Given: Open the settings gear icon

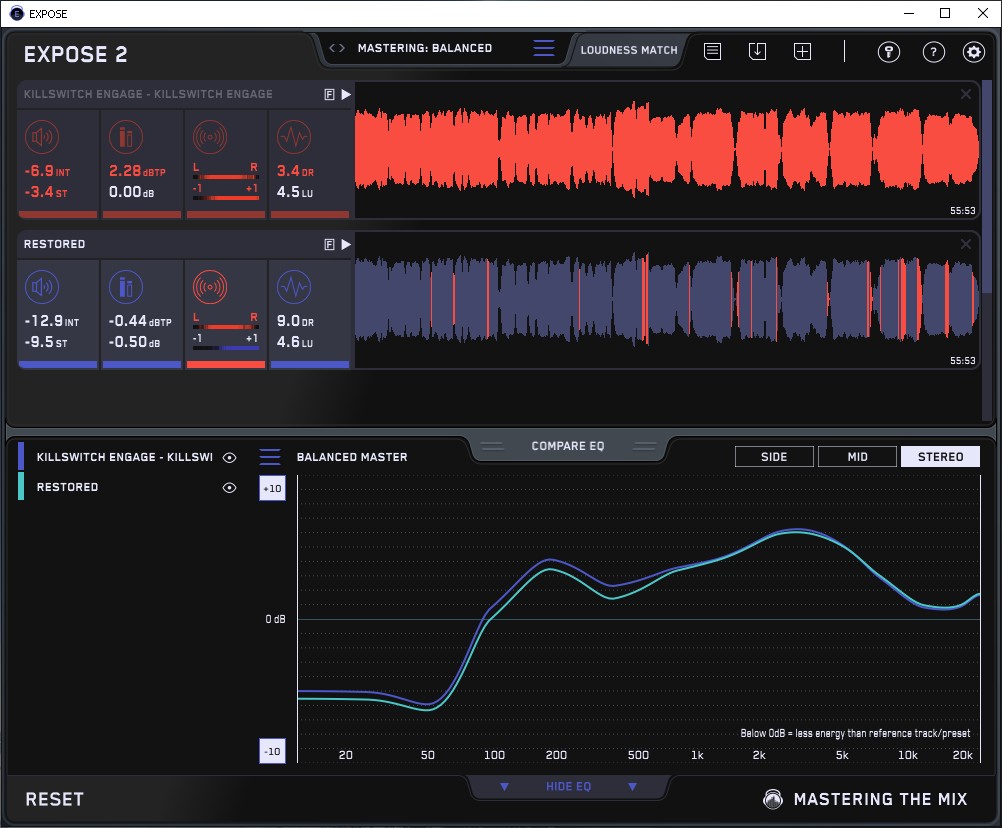Looking at the screenshot, I should (x=973, y=52).
